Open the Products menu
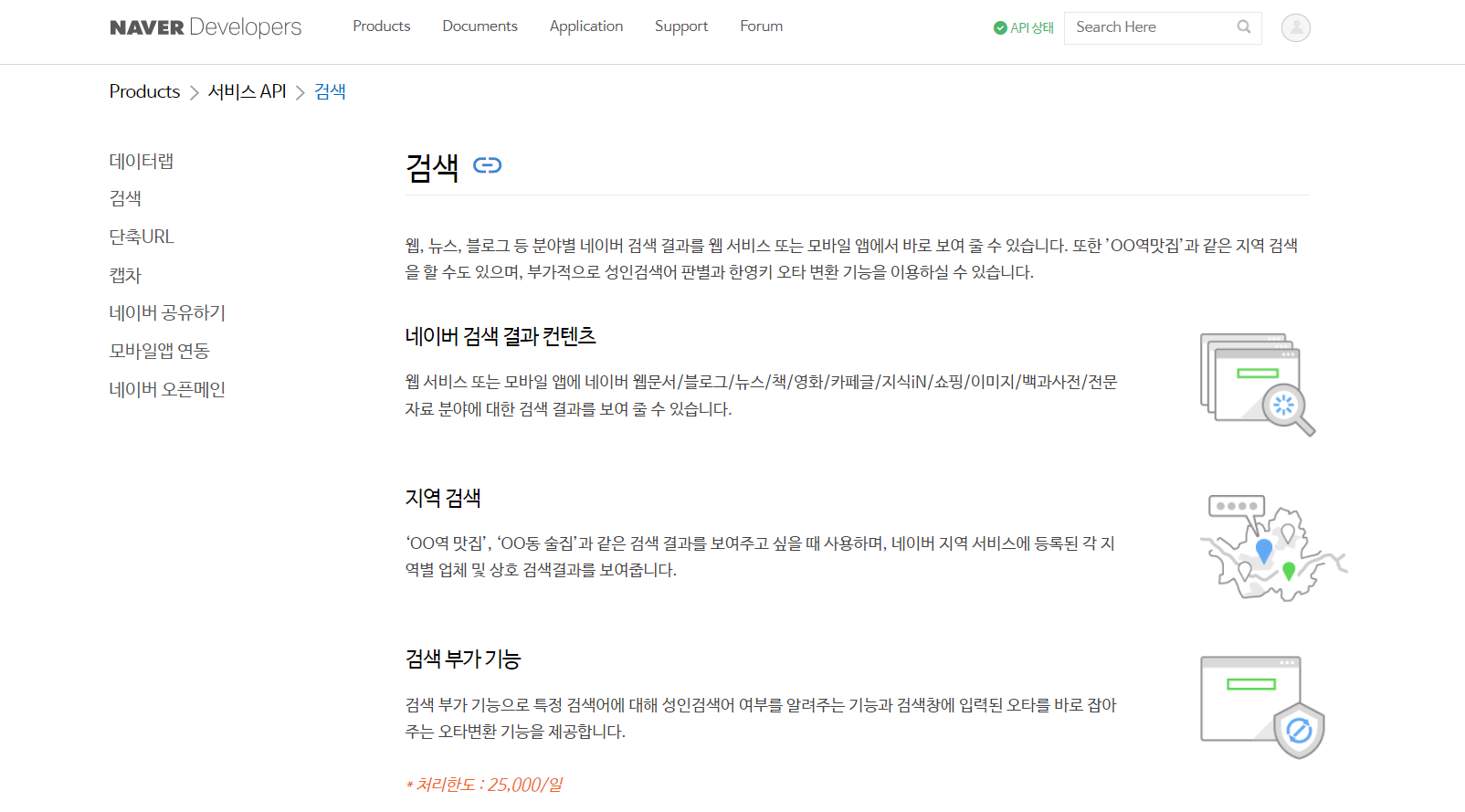The width and height of the screenshot is (1465, 812). tap(382, 26)
